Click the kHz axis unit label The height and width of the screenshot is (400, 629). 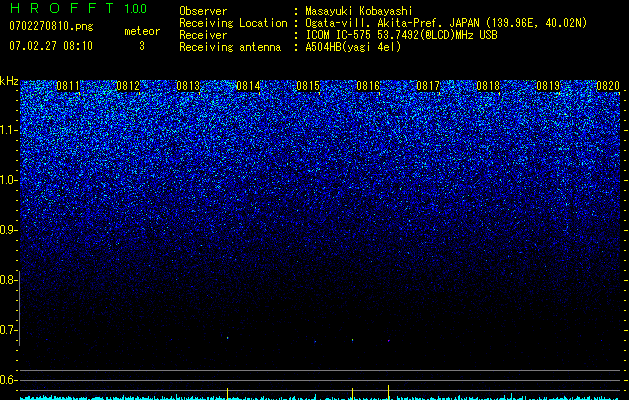tap(9, 81)
